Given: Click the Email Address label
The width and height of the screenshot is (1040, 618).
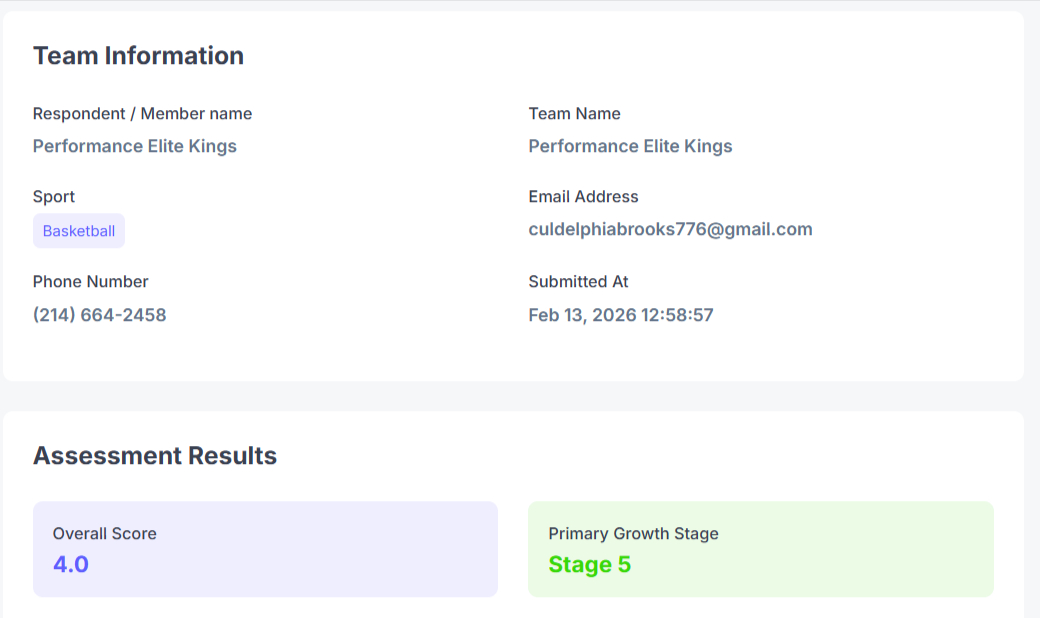Looking at the screenshot, I should pos(583,197).
